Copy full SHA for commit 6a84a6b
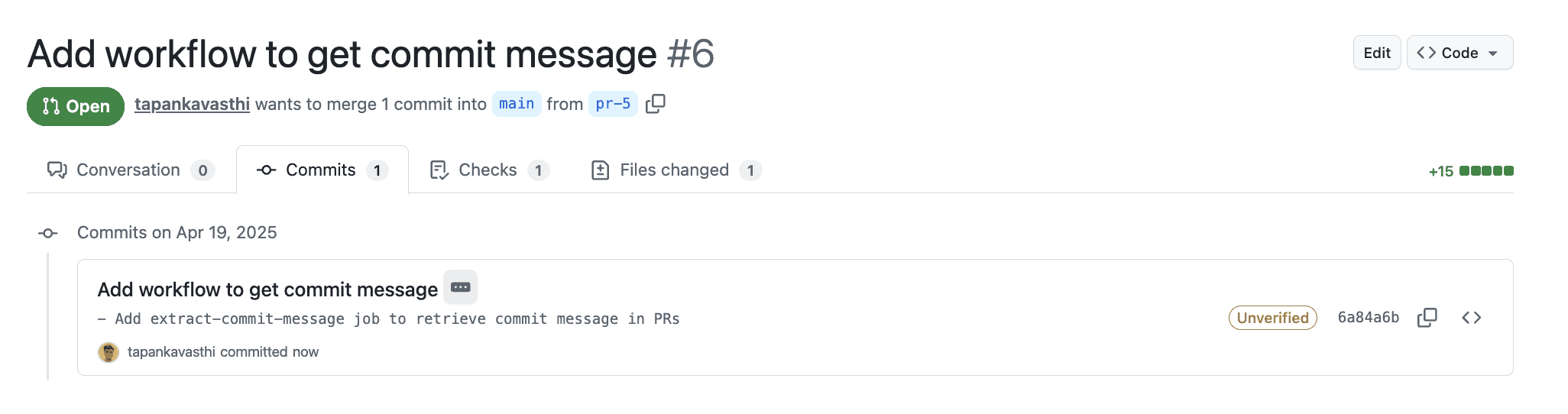The height and width of the screenshot is (414, 1568). pos(1427,318)
